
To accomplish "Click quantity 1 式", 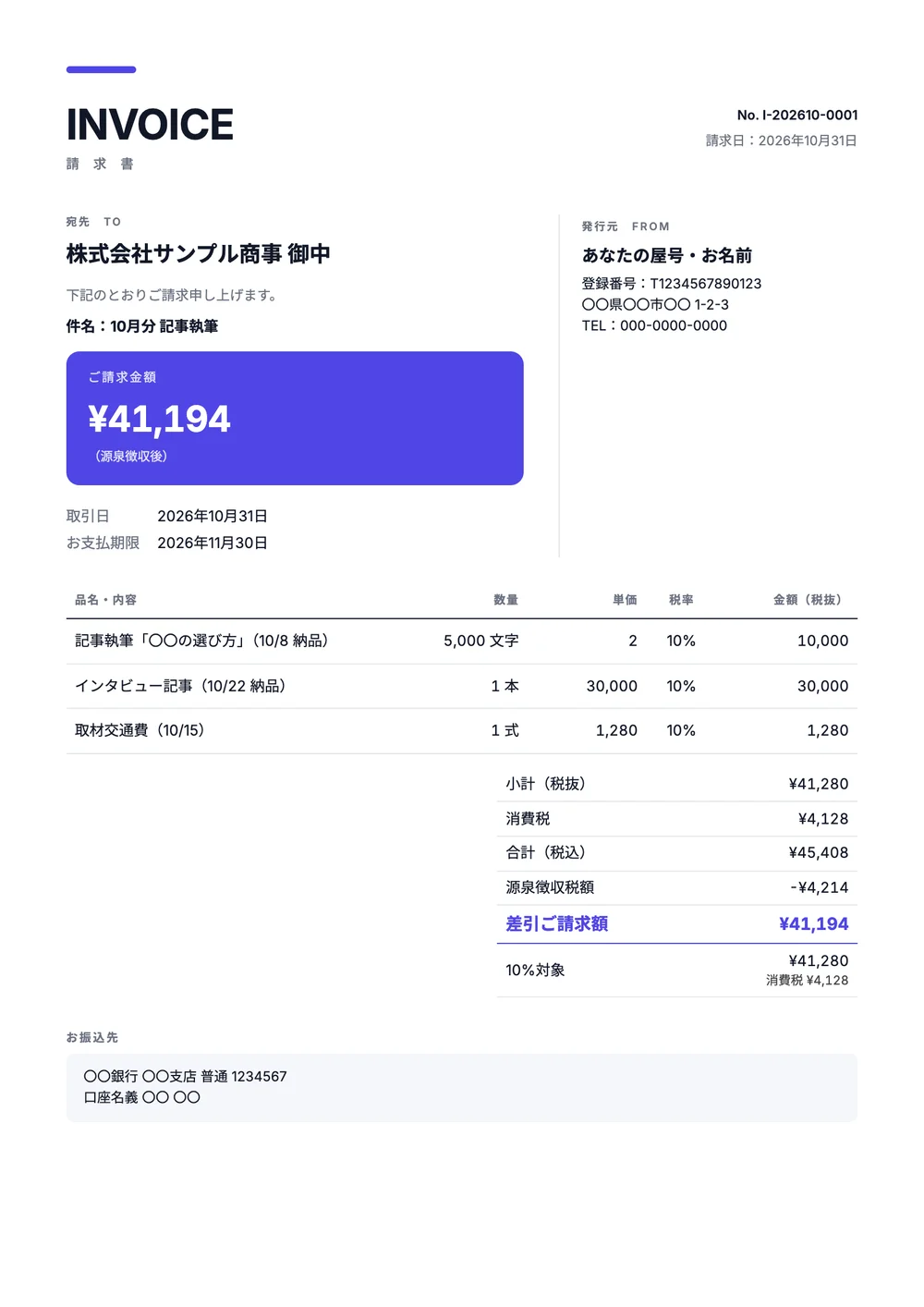I will pos(505,730).
